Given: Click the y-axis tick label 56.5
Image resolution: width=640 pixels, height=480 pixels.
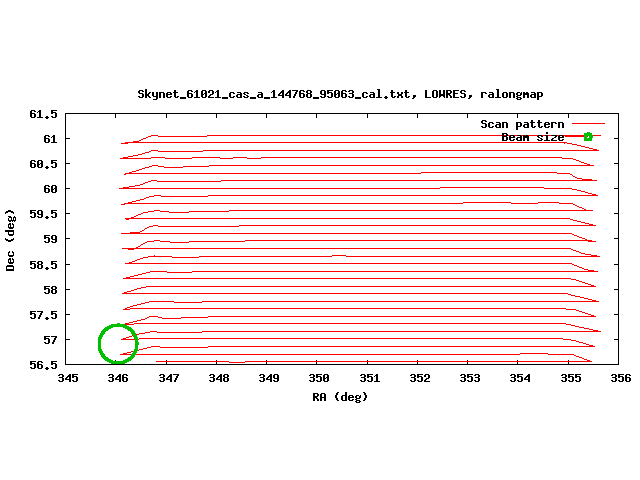Looking at the screenshot, I should (x=44, y=365).
